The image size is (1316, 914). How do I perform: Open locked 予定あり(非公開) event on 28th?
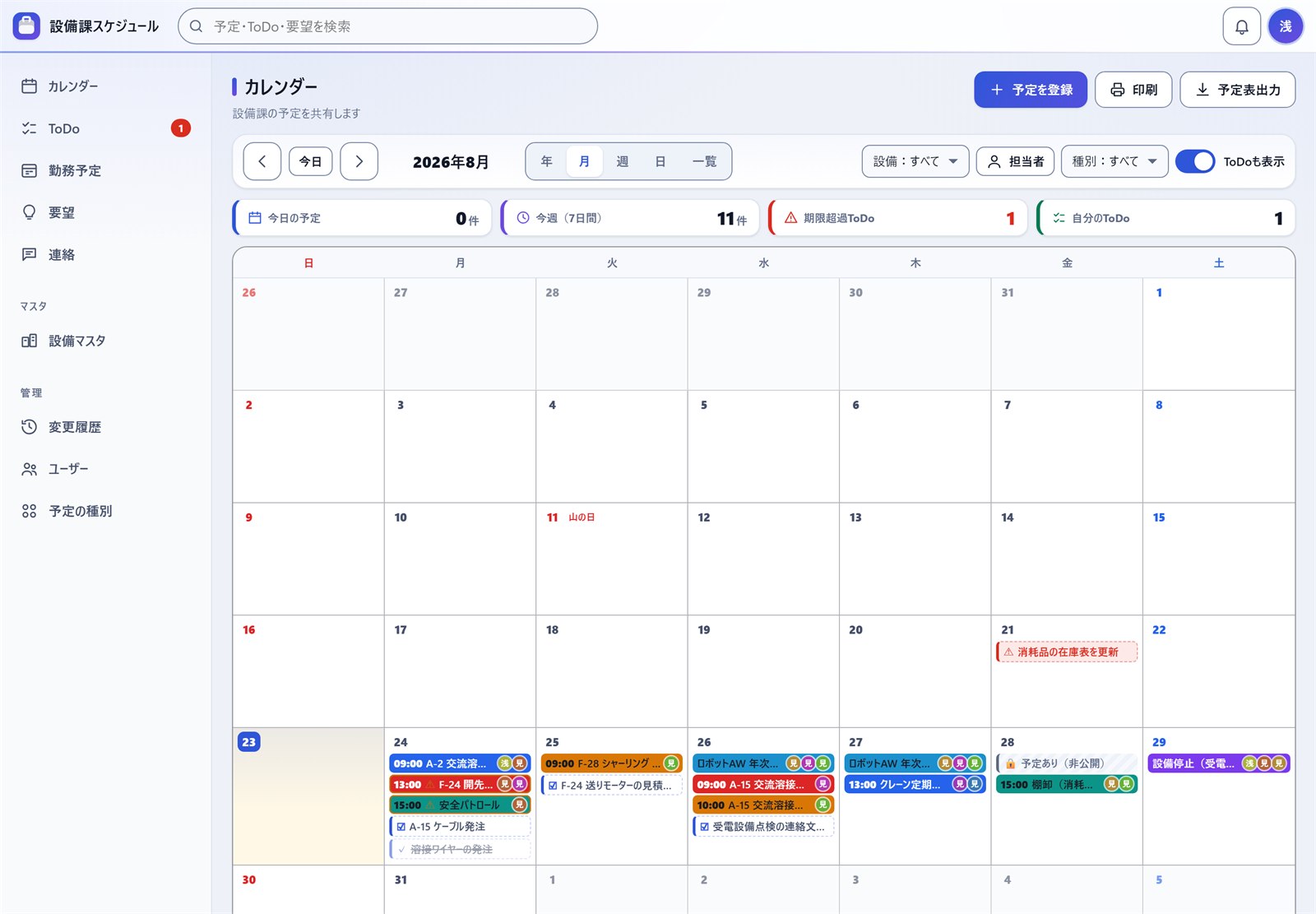click(1067, 763)
